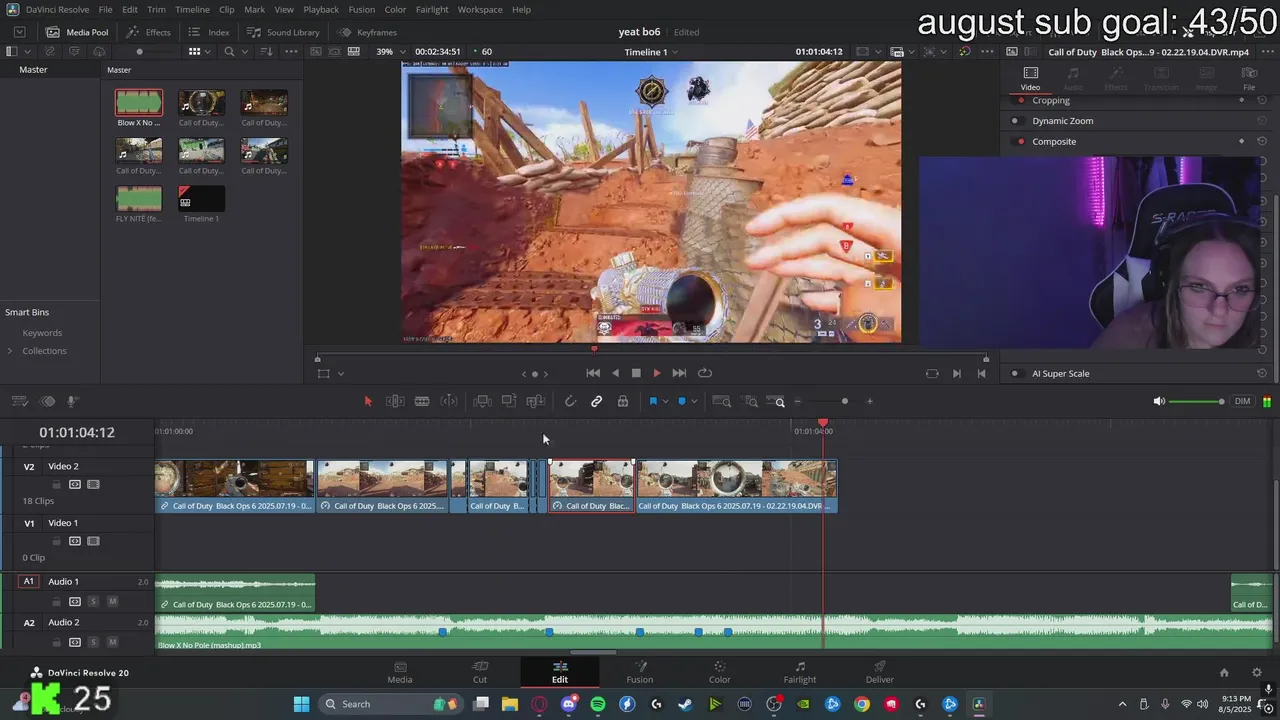This screenshot has width=1280, height=720.
Task: Open the Effects panel
Action: (148, 32)
